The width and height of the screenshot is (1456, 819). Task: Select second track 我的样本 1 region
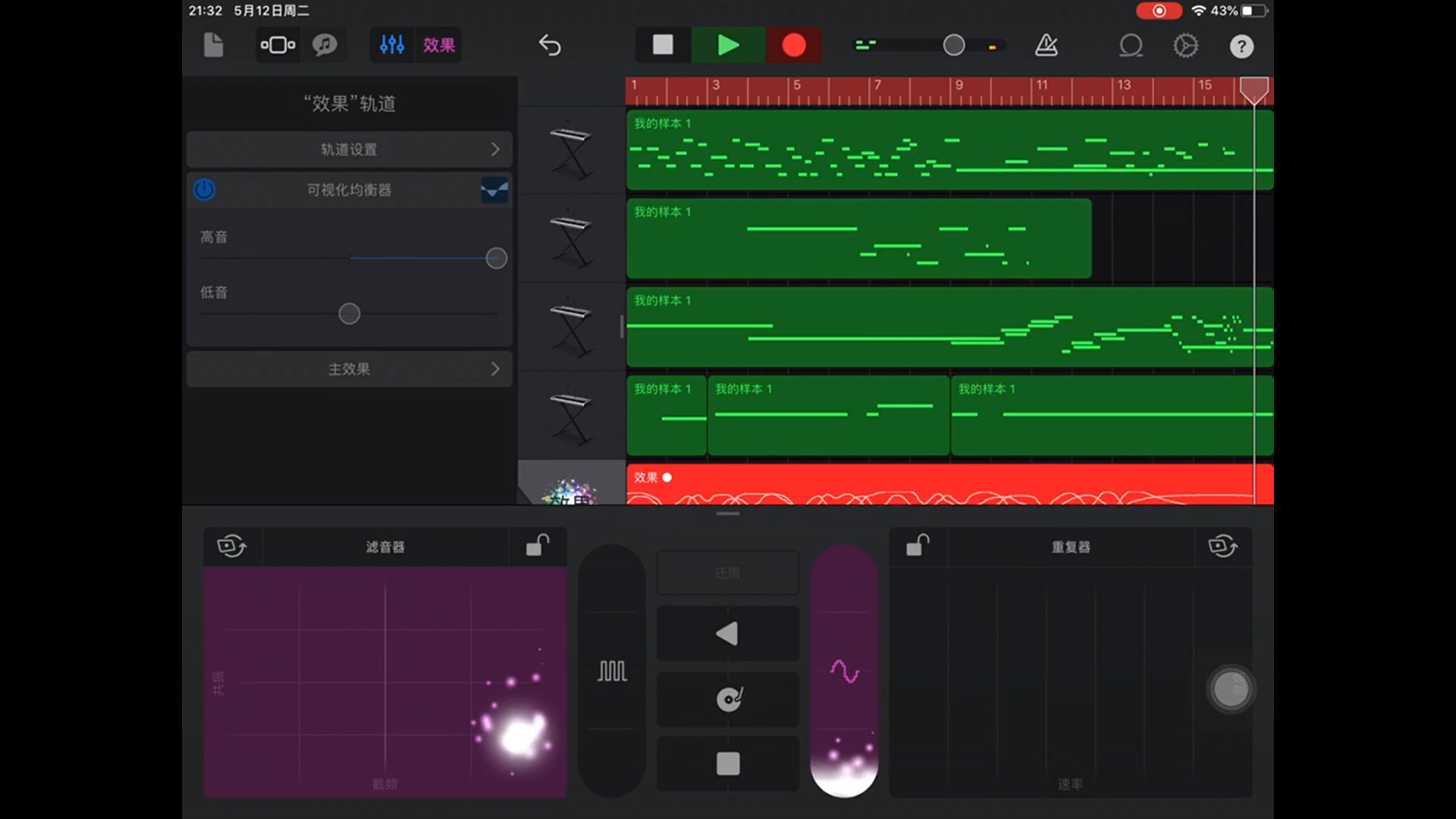[x=858, y=238]
